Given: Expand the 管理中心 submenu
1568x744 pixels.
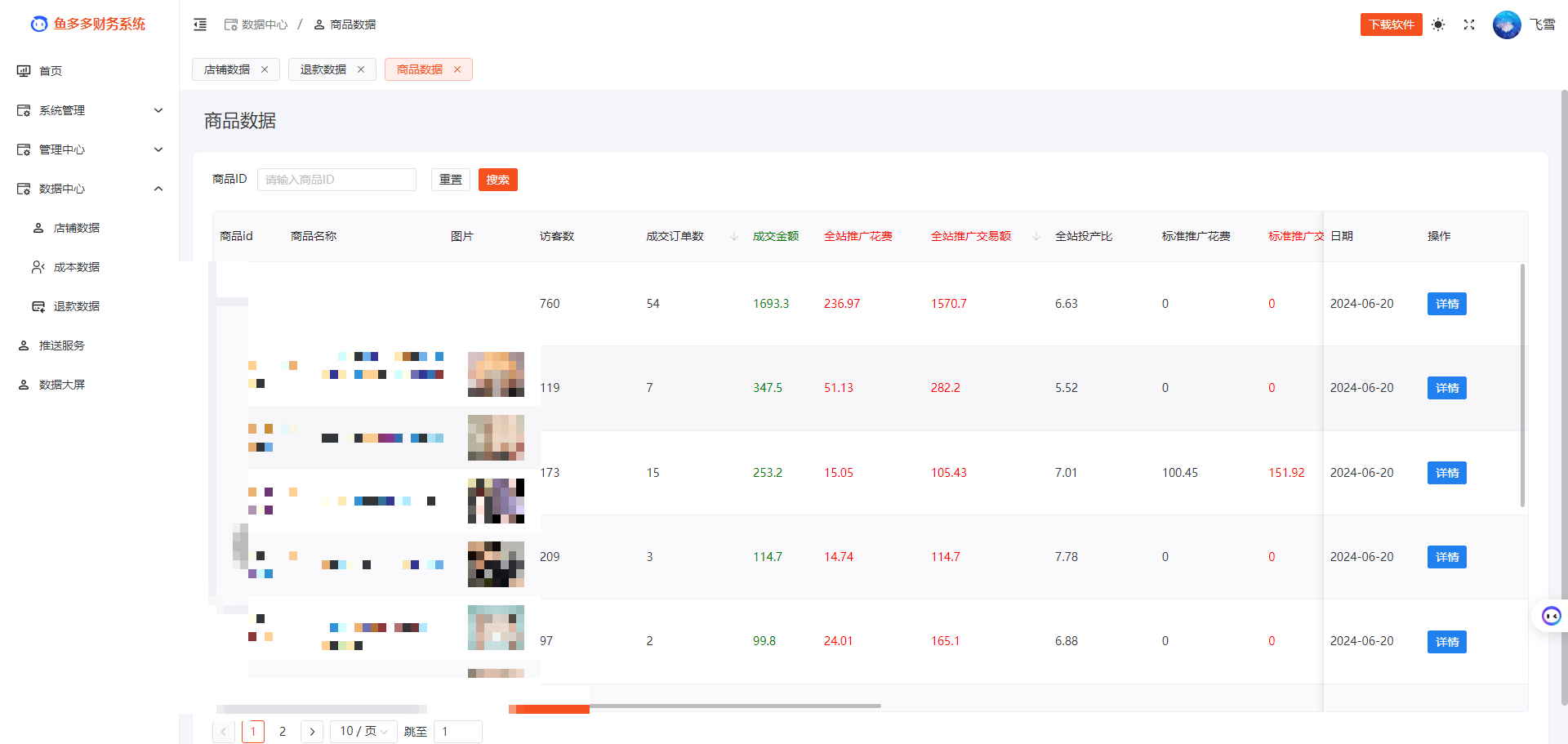Looking at the screenshot, I should click(158, 149).
